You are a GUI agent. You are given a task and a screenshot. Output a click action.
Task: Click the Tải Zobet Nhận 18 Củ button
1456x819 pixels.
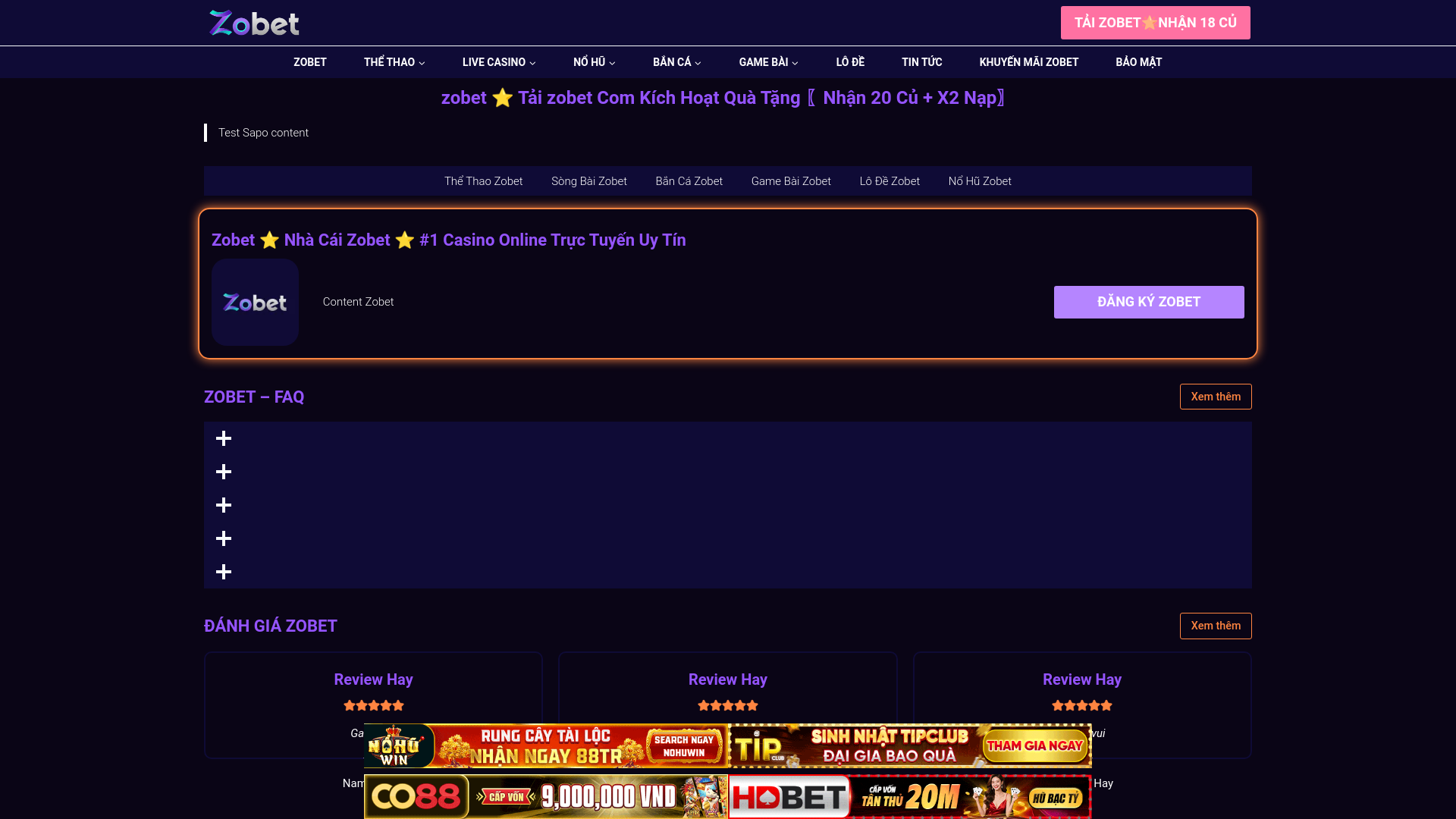pos(1156,23)
